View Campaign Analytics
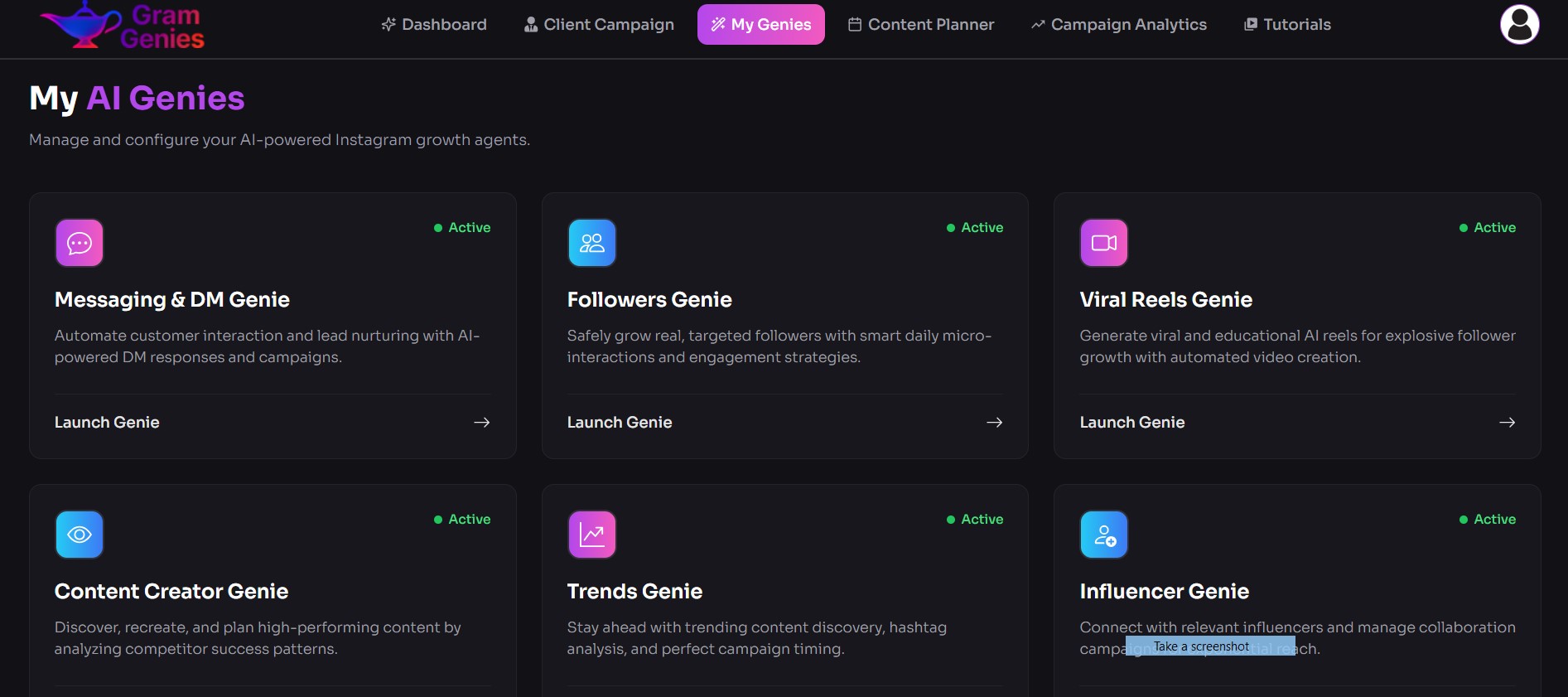The width and height of the screenshot is (1568, 697). click(x=1119, y=25)
